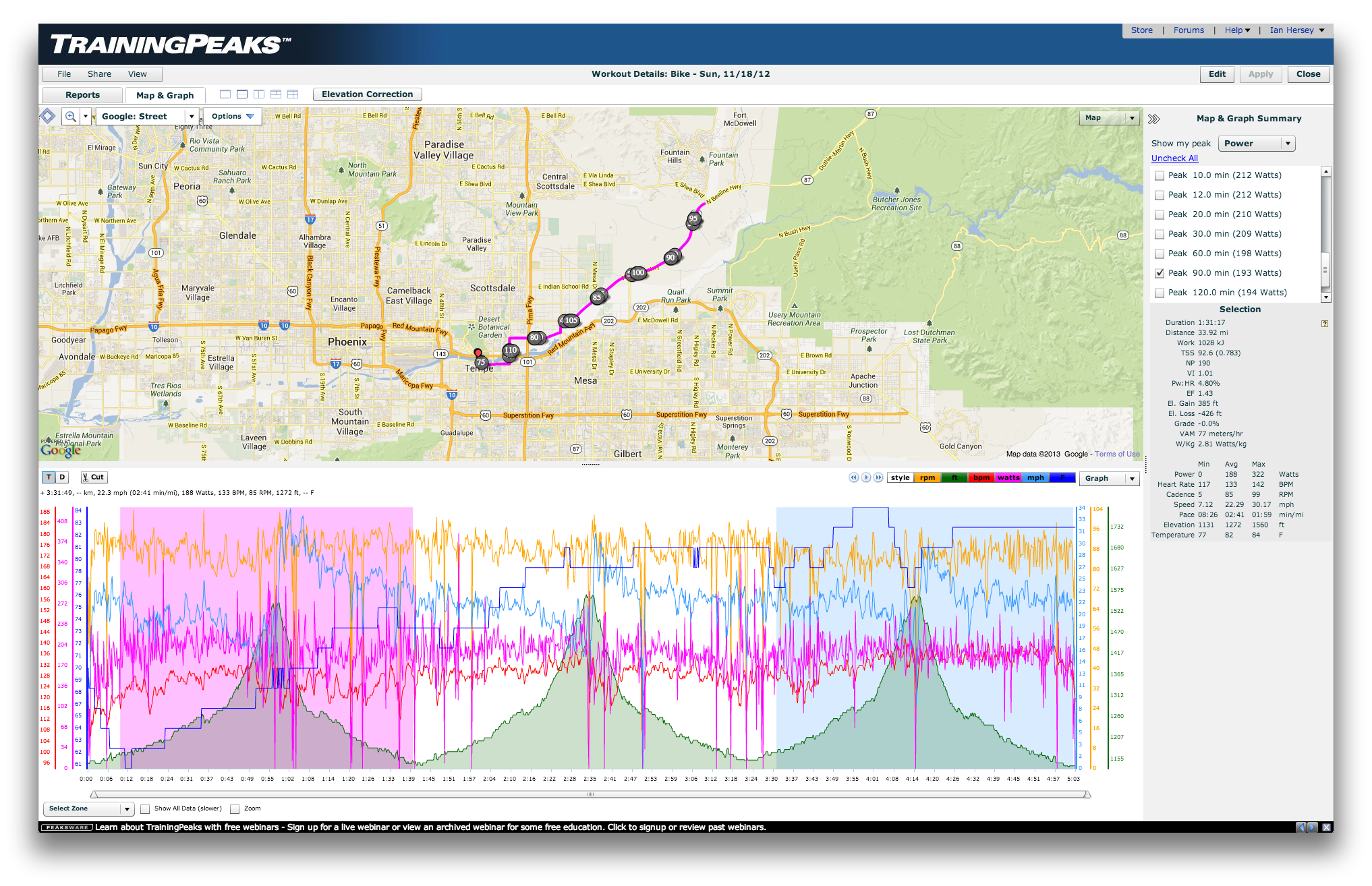Uncheck the Peak 90.0 min checkbox
Viewport: 1372px width, 886px height.
(x=1160, y=273)
